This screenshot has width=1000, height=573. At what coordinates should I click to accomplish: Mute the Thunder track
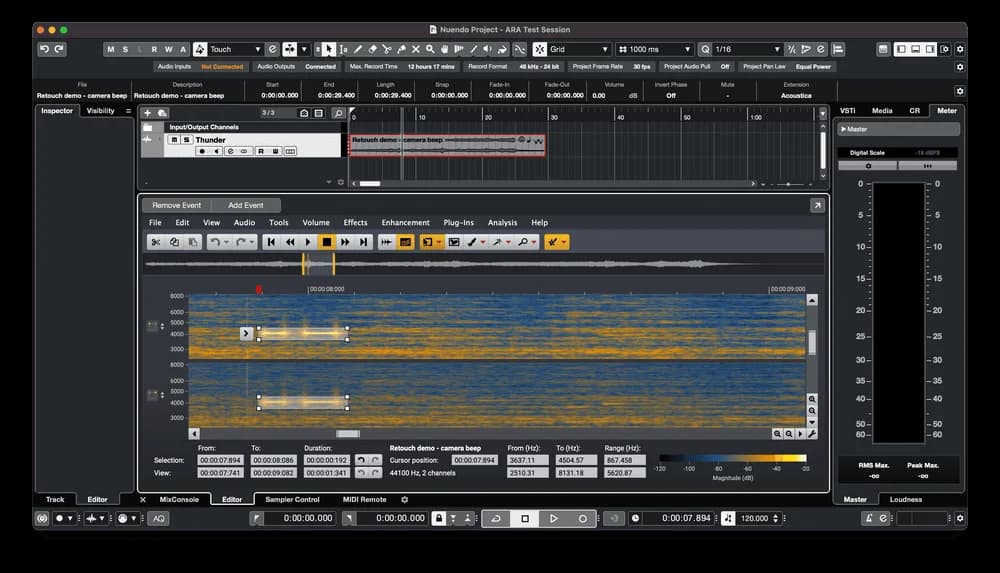pos(173,140)
